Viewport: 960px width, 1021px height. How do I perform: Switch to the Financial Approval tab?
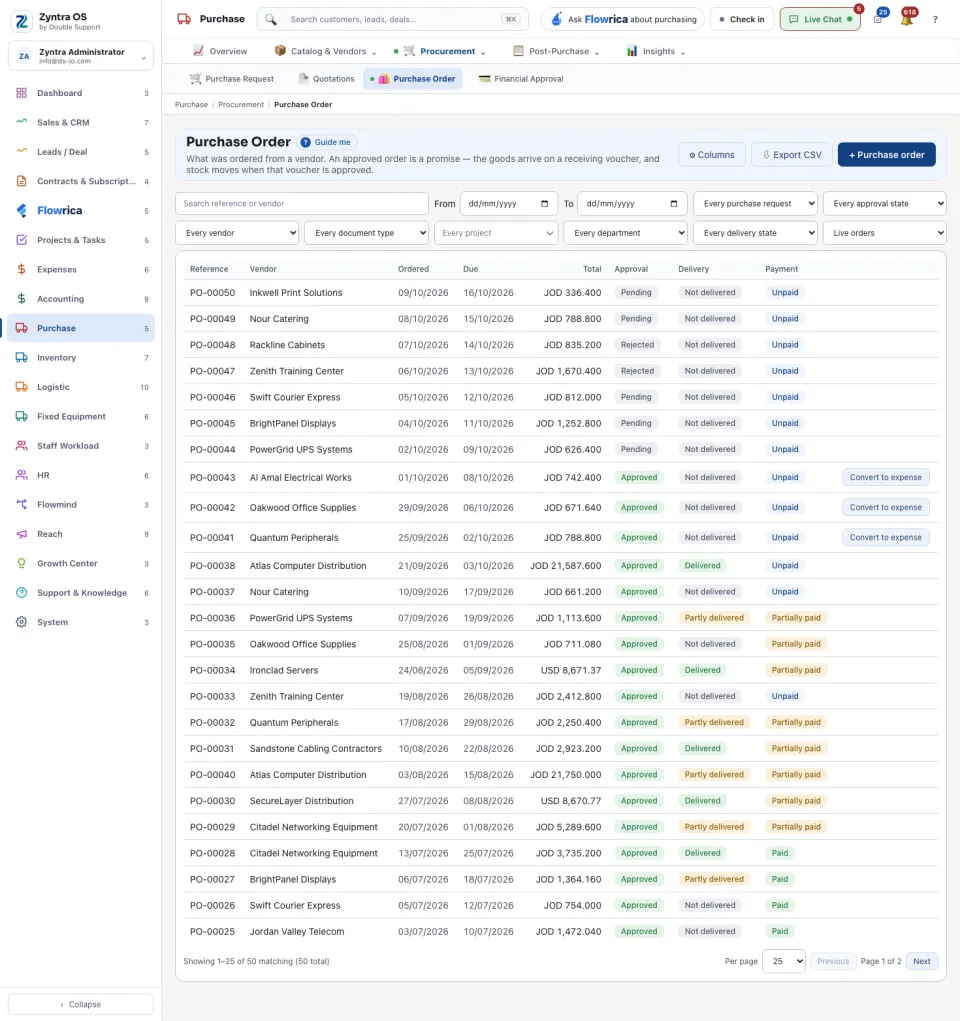click(x=521, y=79)
